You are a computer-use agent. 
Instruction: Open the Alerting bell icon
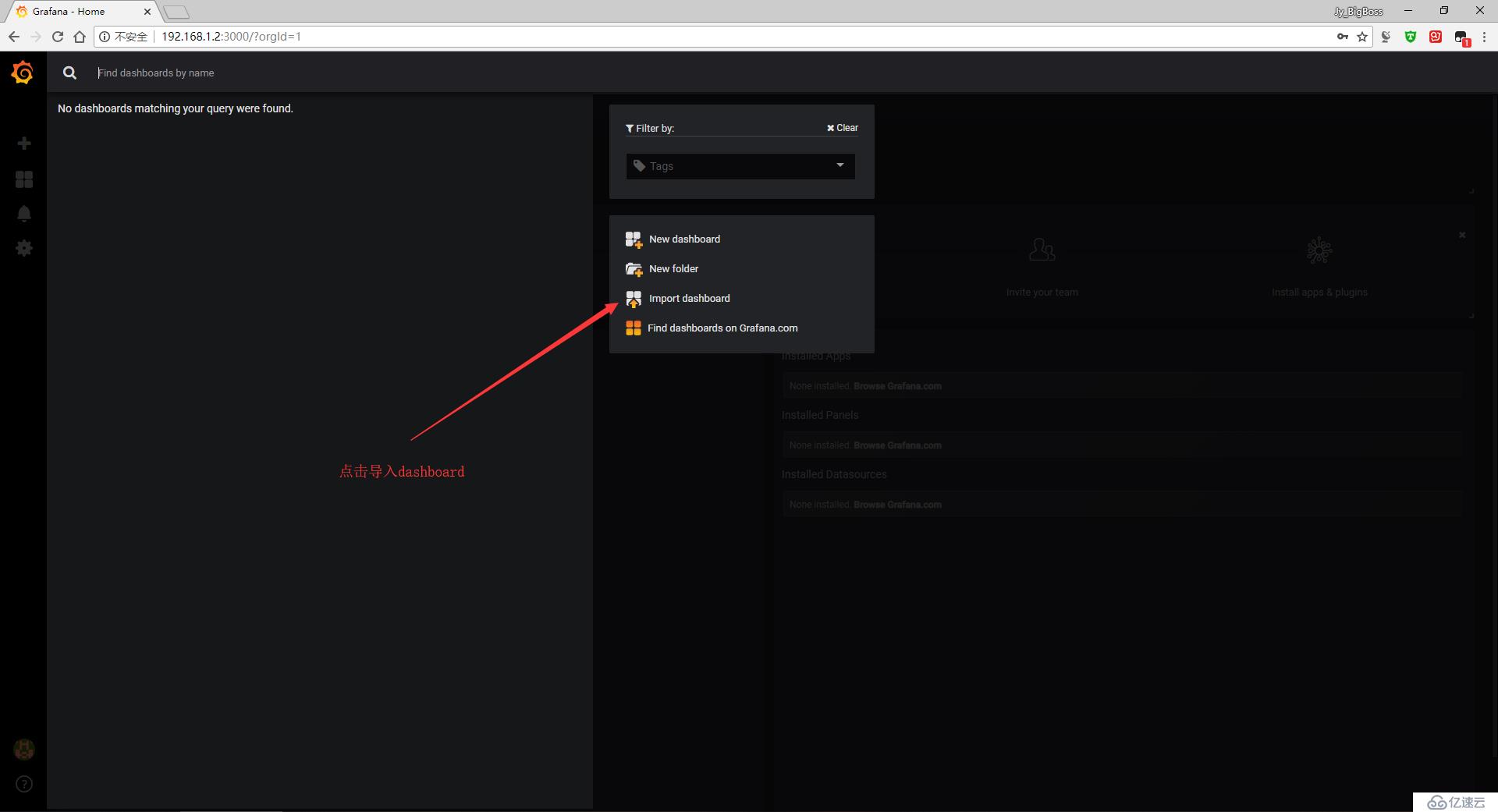(x=24, y=214)
